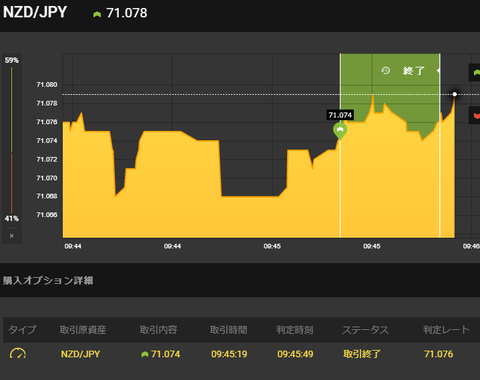This screenshot has width=480, height=380.
Task: Click the NZD/JPY title heading
Action: tap(35, 12)
